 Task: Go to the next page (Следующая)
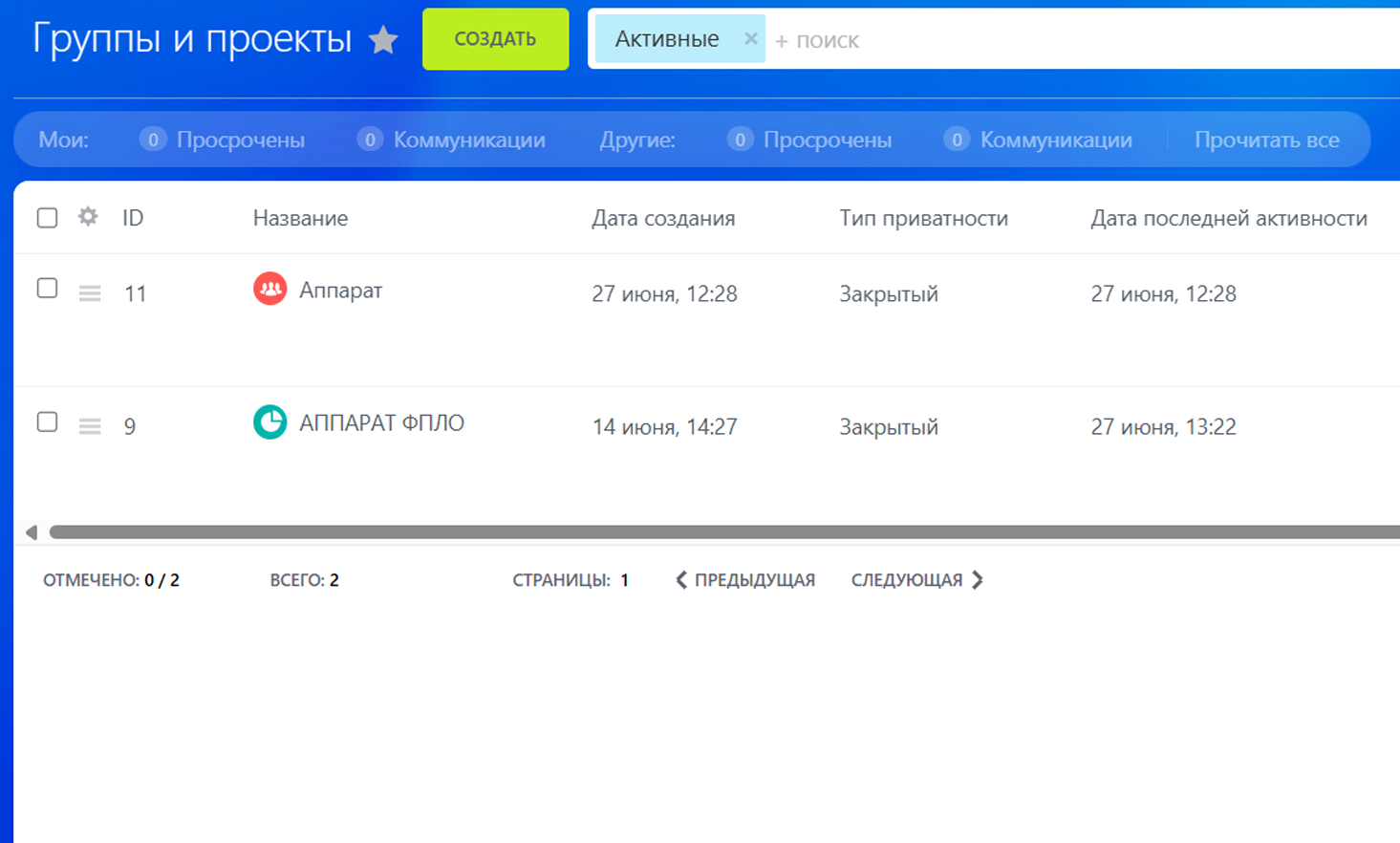[915, 580]
